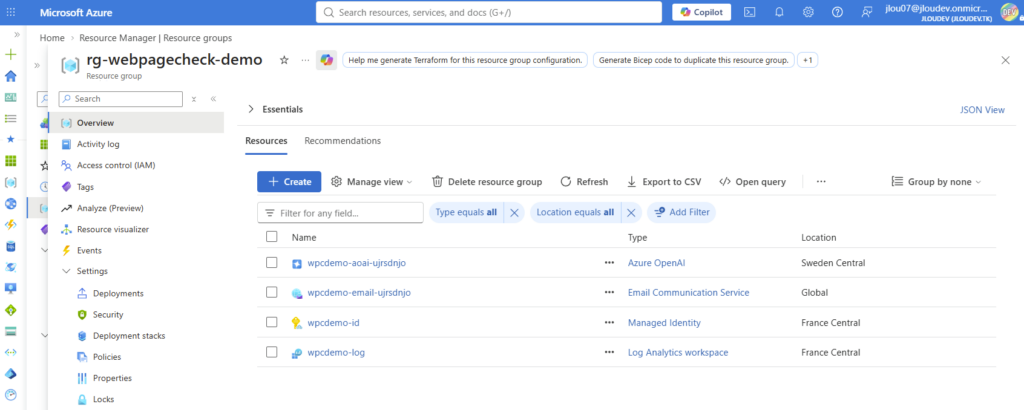Screen dimensions: 1024x410
Task: Click Export to CSV
Action: 664,181
